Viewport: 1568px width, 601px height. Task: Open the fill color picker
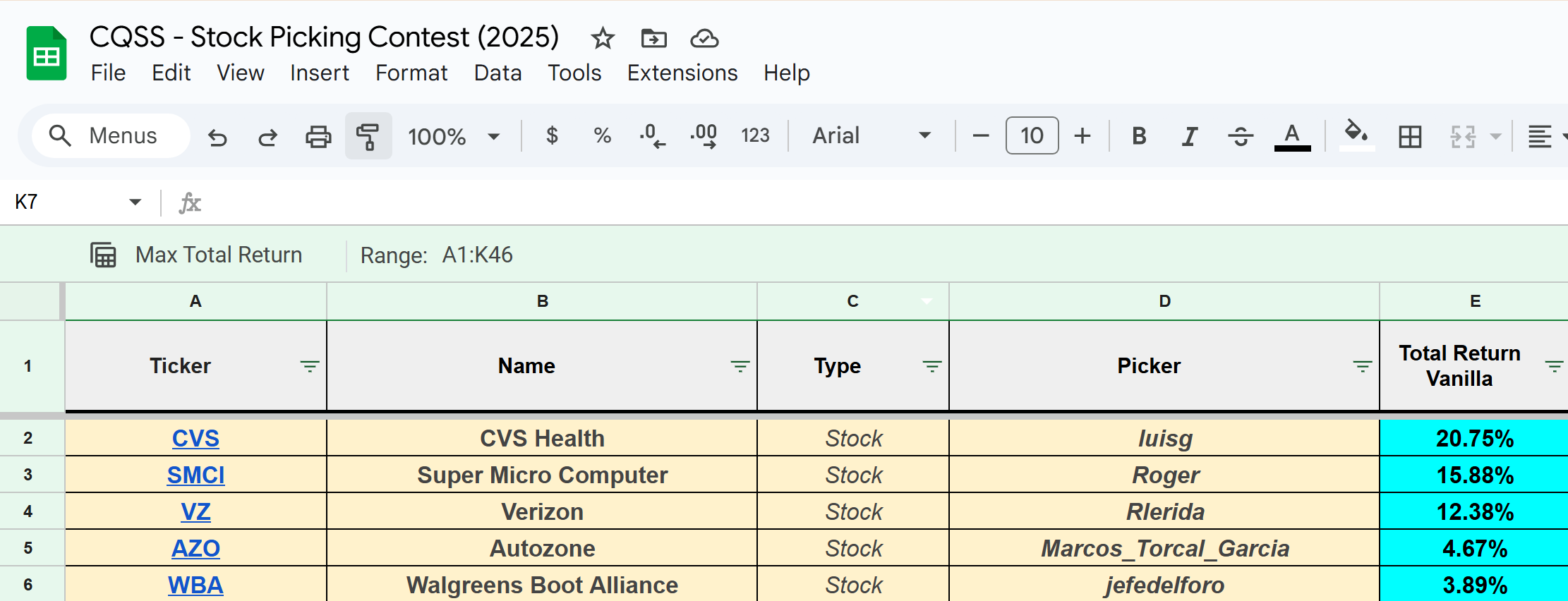click(x=1356, y=136)
